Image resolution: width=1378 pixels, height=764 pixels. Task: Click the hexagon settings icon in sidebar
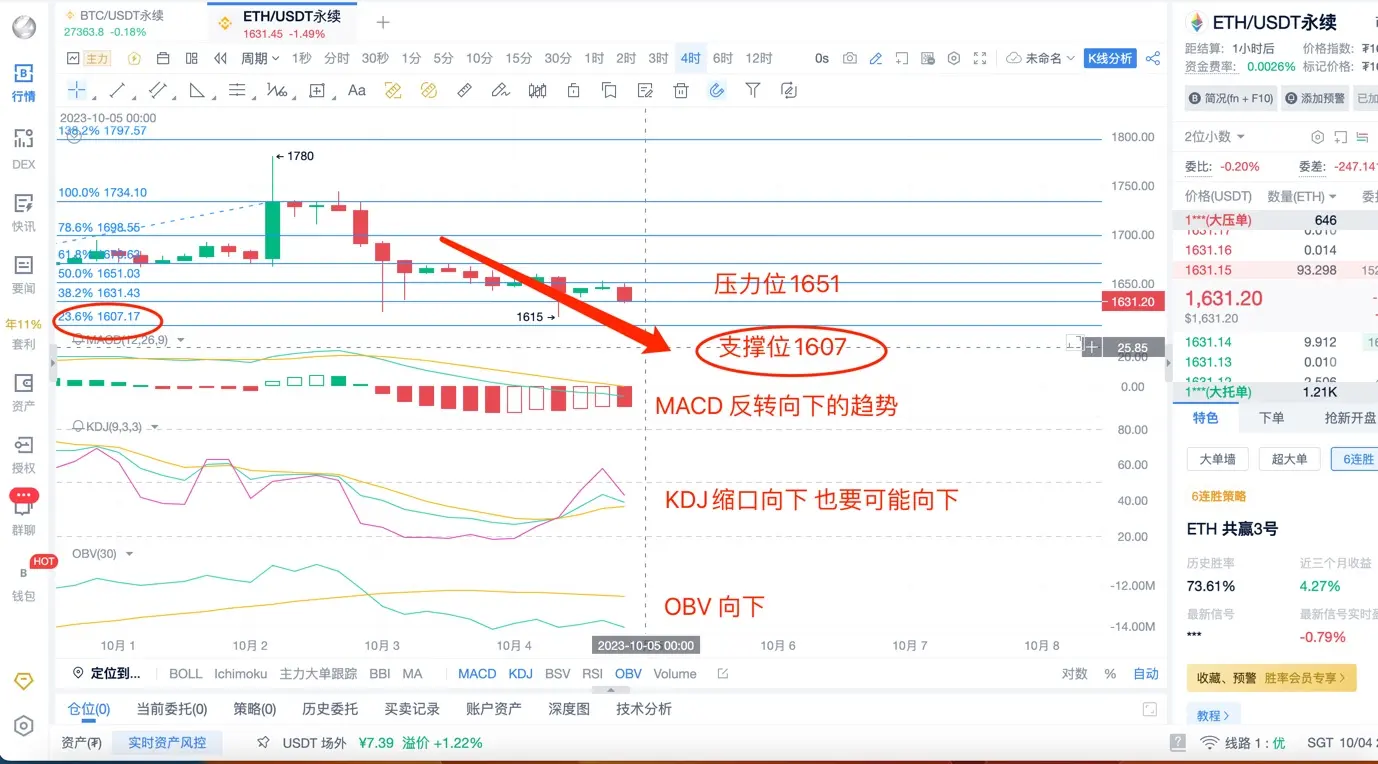[x=24, y=726]
